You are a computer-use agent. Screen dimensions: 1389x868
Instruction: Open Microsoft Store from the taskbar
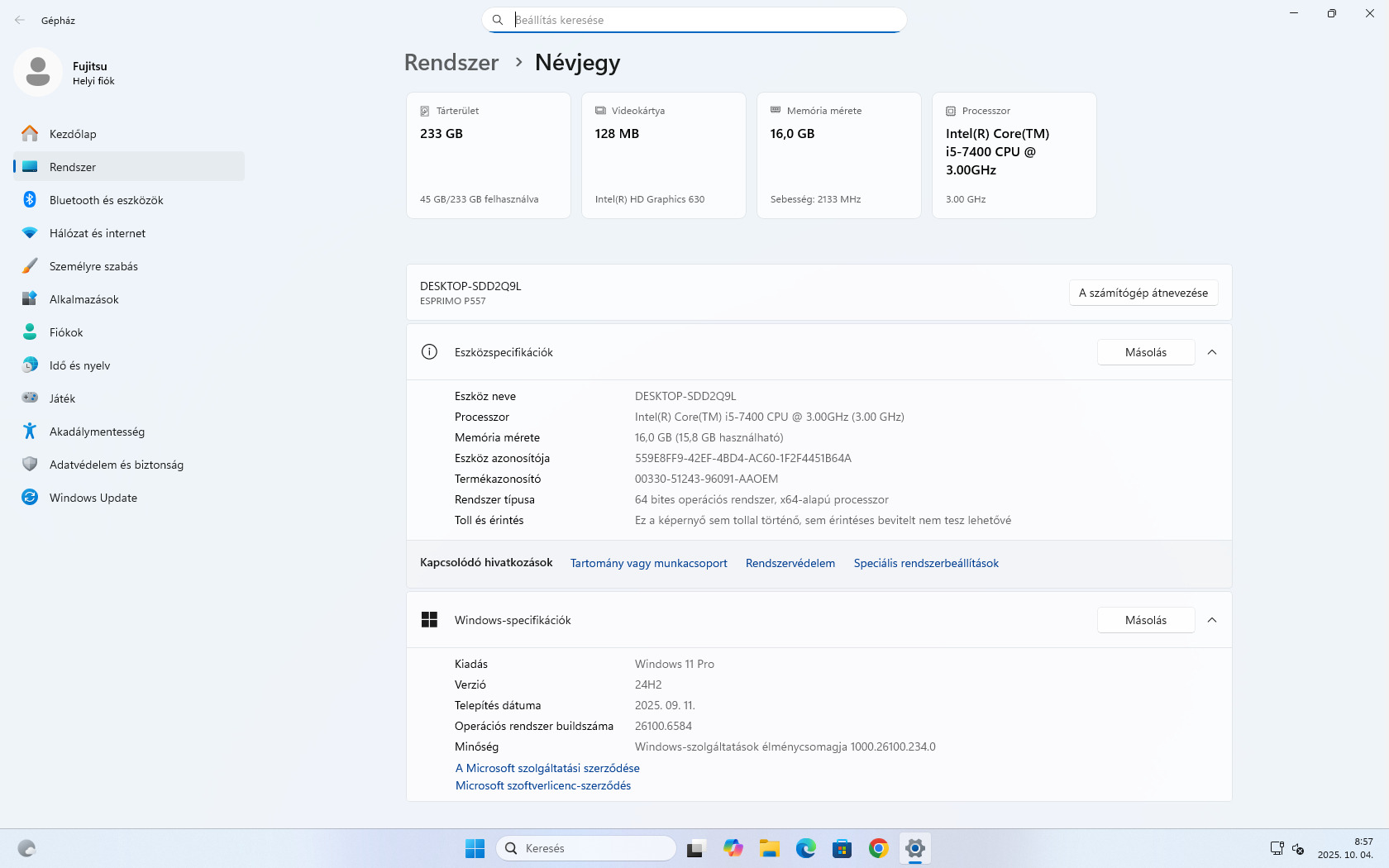click(842, 848)
